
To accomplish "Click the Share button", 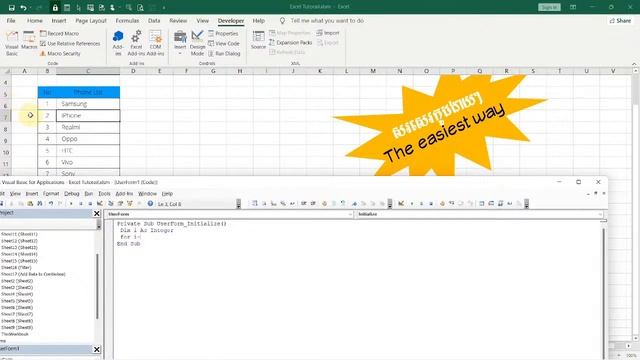I will tap(620, 20).
